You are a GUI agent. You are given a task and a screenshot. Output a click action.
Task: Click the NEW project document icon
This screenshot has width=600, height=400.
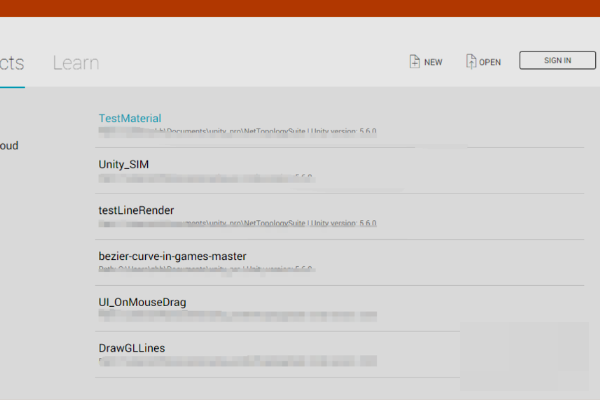[414, 61]
